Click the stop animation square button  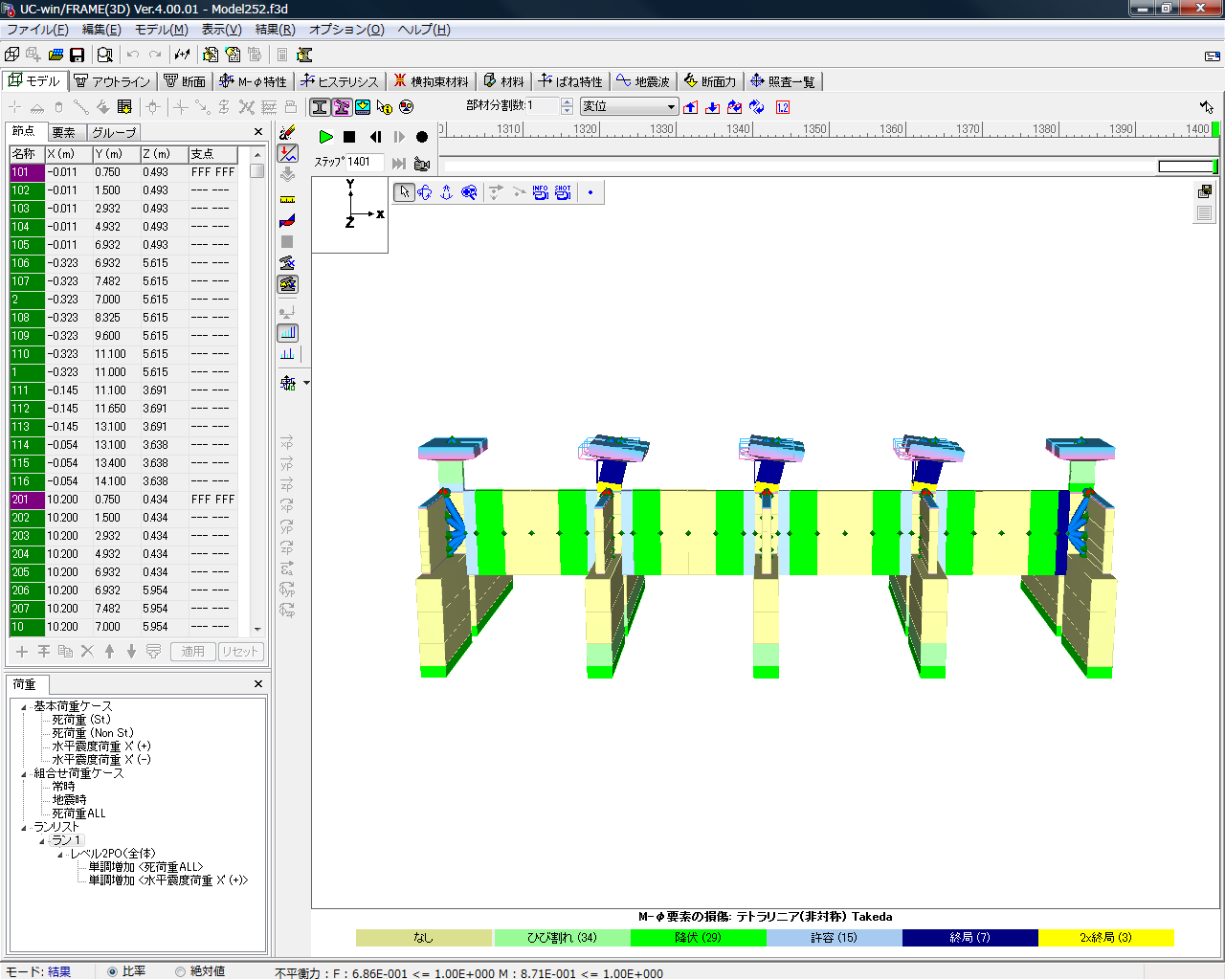pyautogui.click(x=349, y=137)
